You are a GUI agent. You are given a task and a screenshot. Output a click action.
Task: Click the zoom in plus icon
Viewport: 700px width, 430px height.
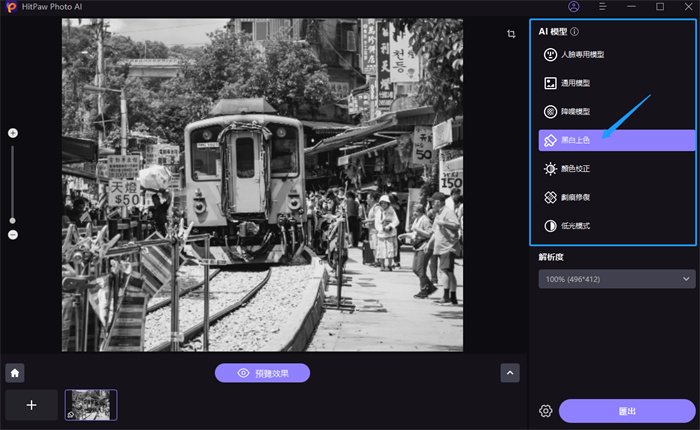coord(13,133)
